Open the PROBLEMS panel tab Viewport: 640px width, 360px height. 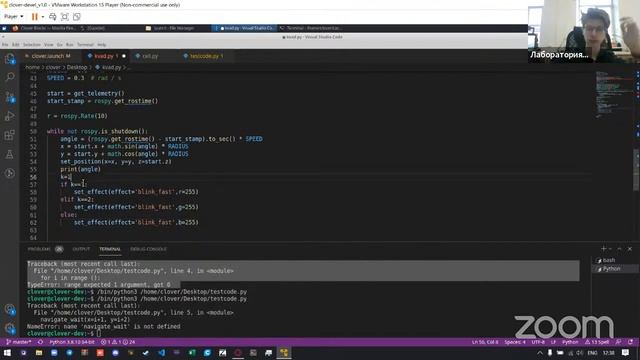point(39,249)
